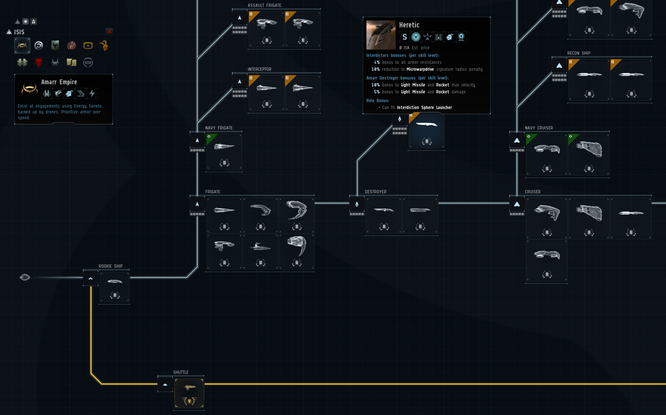Screen dimensions: 666x415
Task: Click the Cruiser group skill icon
Action: [x=516, y=206]
